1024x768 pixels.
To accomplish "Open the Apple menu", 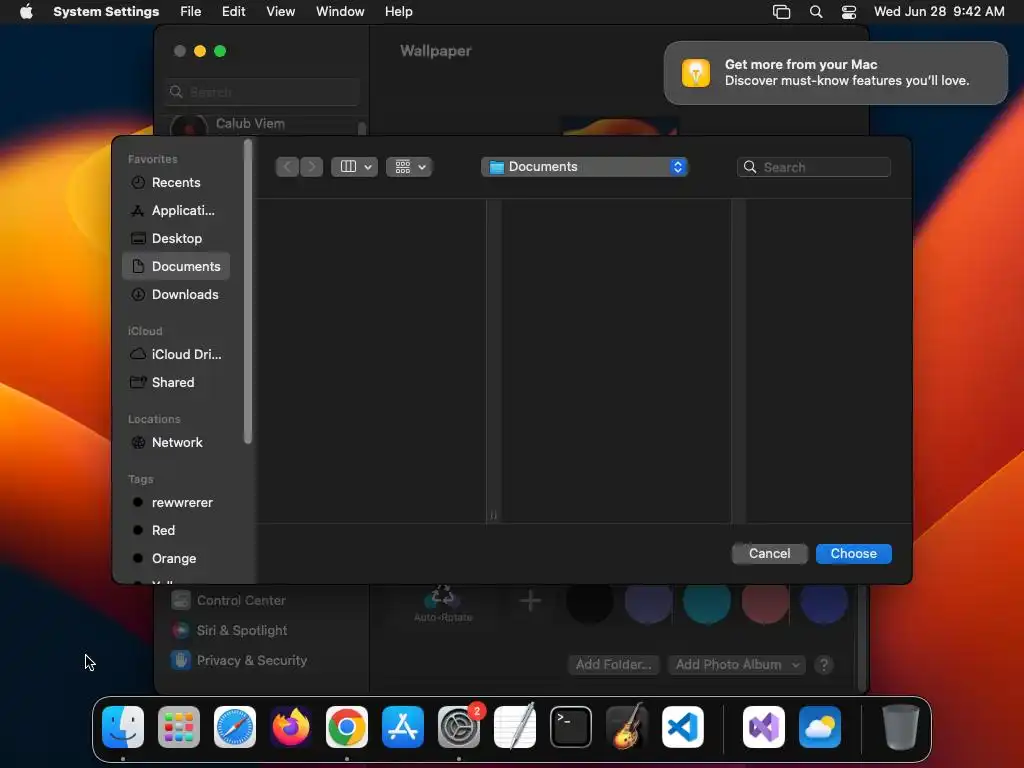I will pos(26,12).
